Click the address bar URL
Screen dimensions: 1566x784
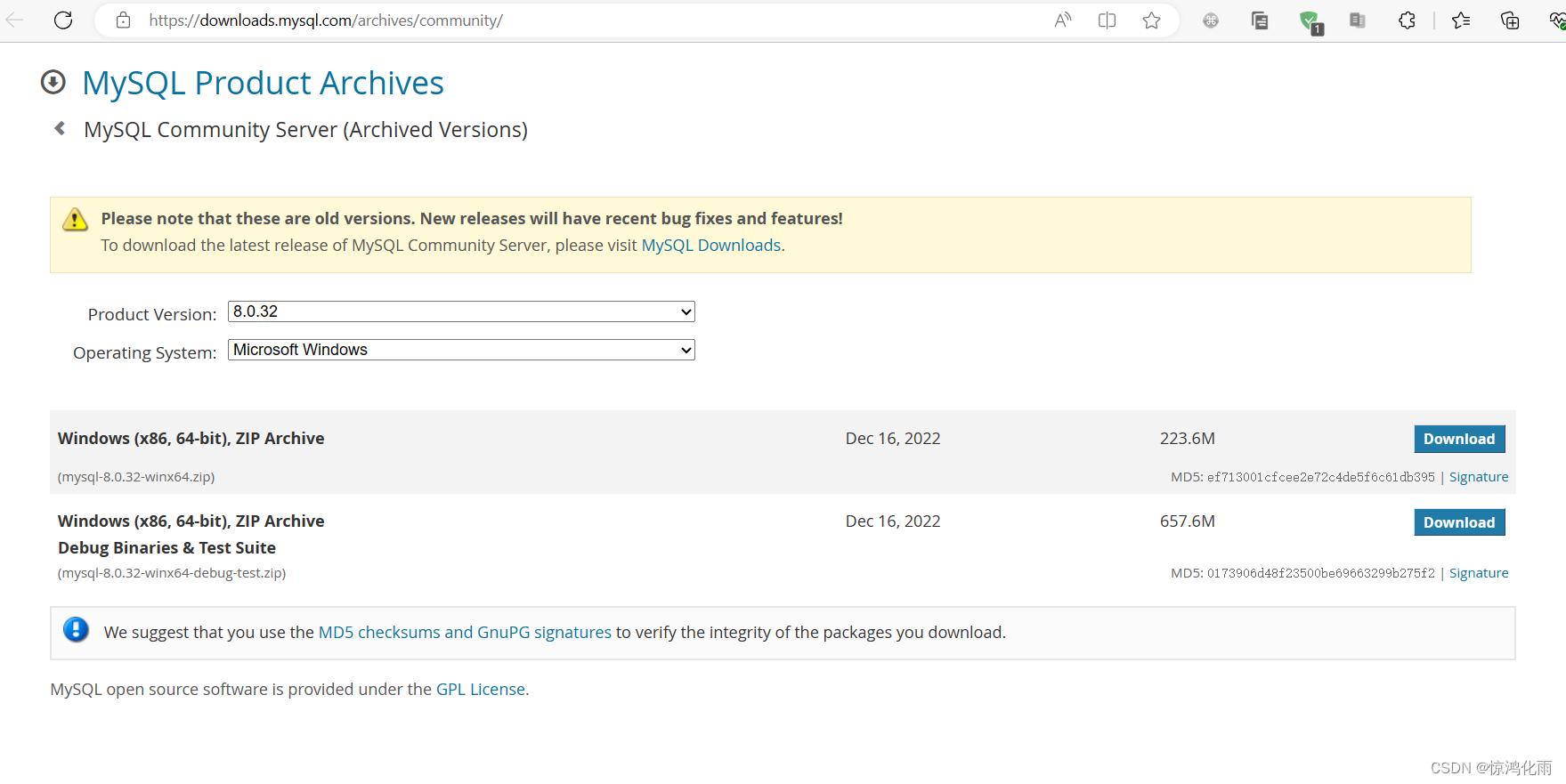326,20
